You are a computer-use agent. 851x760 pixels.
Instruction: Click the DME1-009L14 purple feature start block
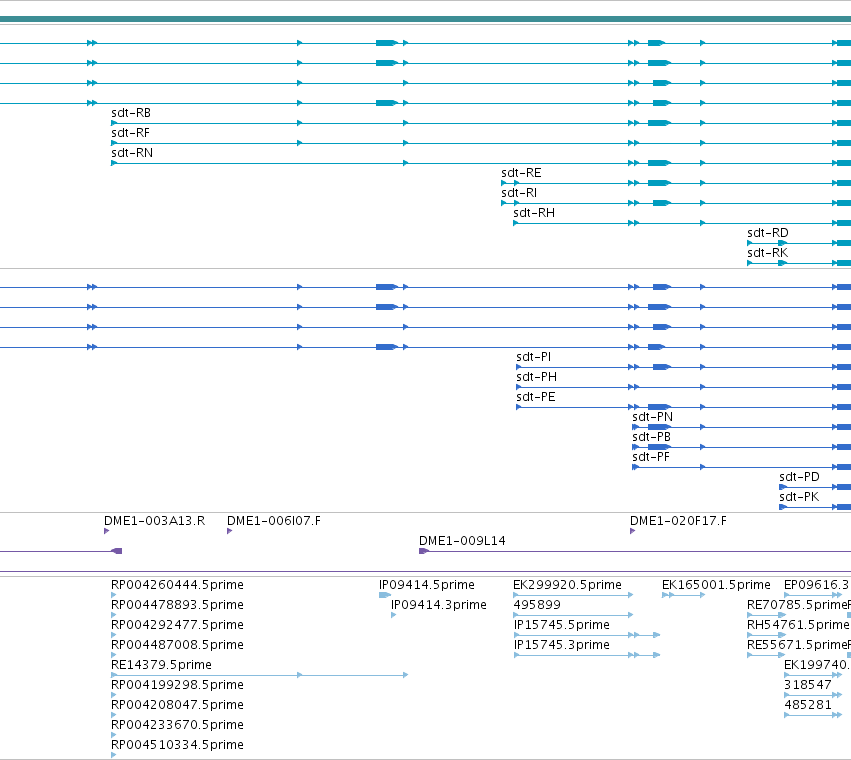[424, 552]
